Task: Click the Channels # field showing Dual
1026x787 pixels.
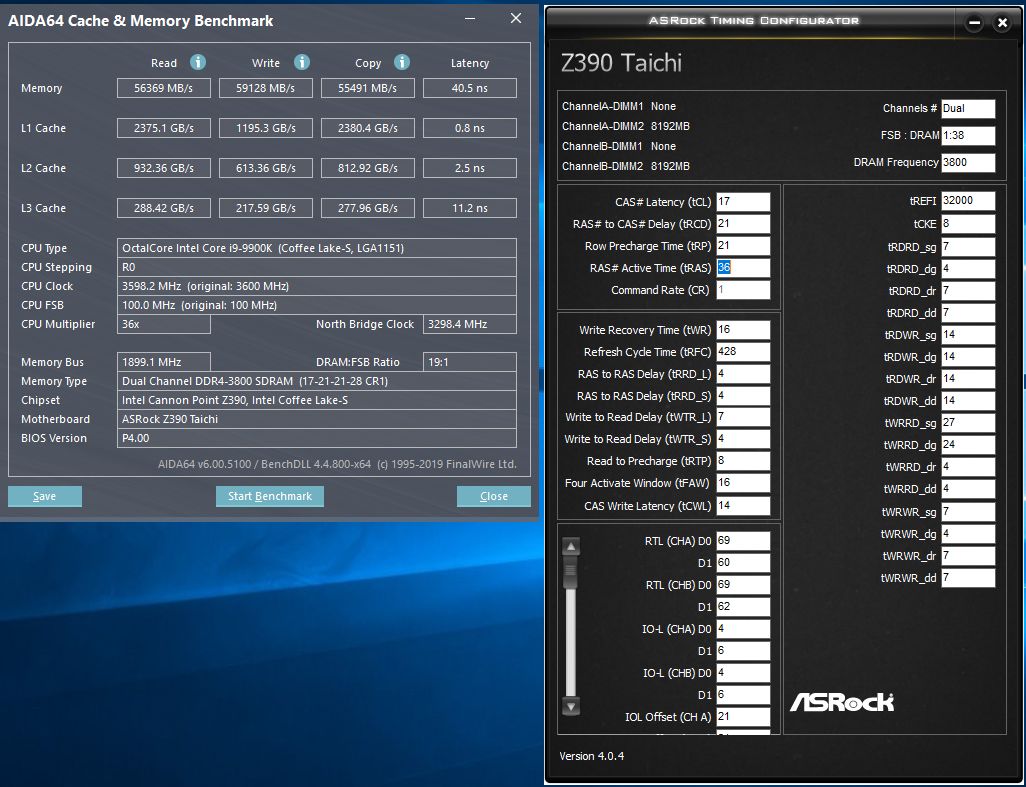Action: 968,109
